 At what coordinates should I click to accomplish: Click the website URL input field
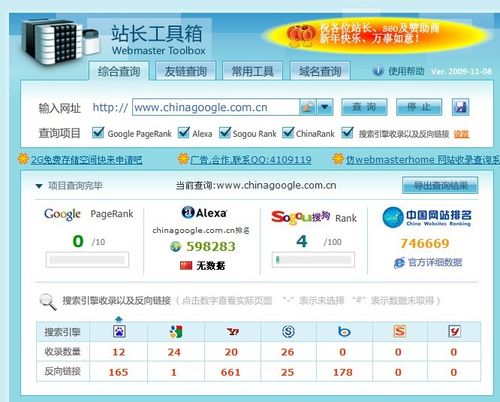(x=216, y=107)
